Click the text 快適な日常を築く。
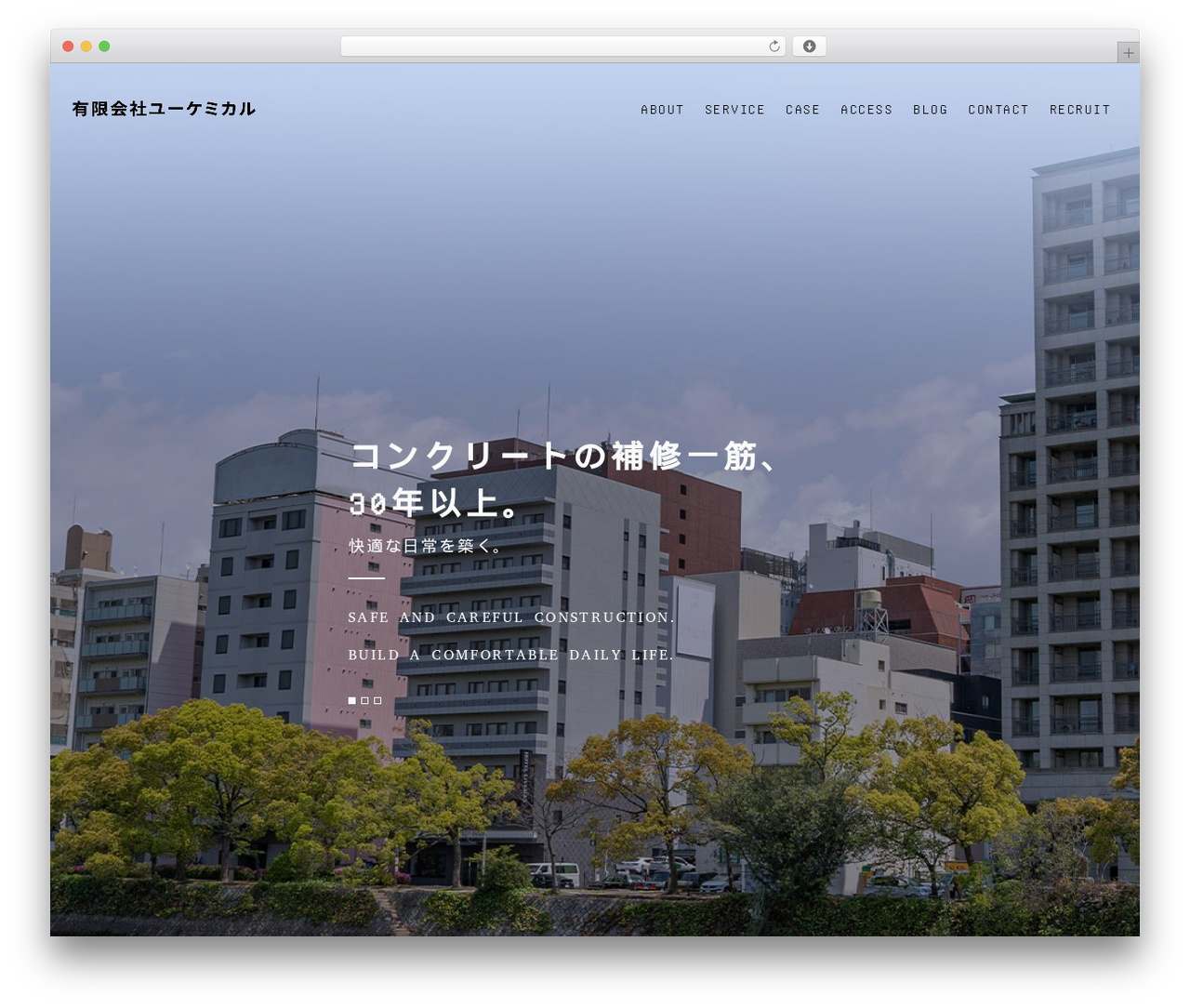Image resolution: width=1190 pixels, height=1008 pixels. pos(427,546)
